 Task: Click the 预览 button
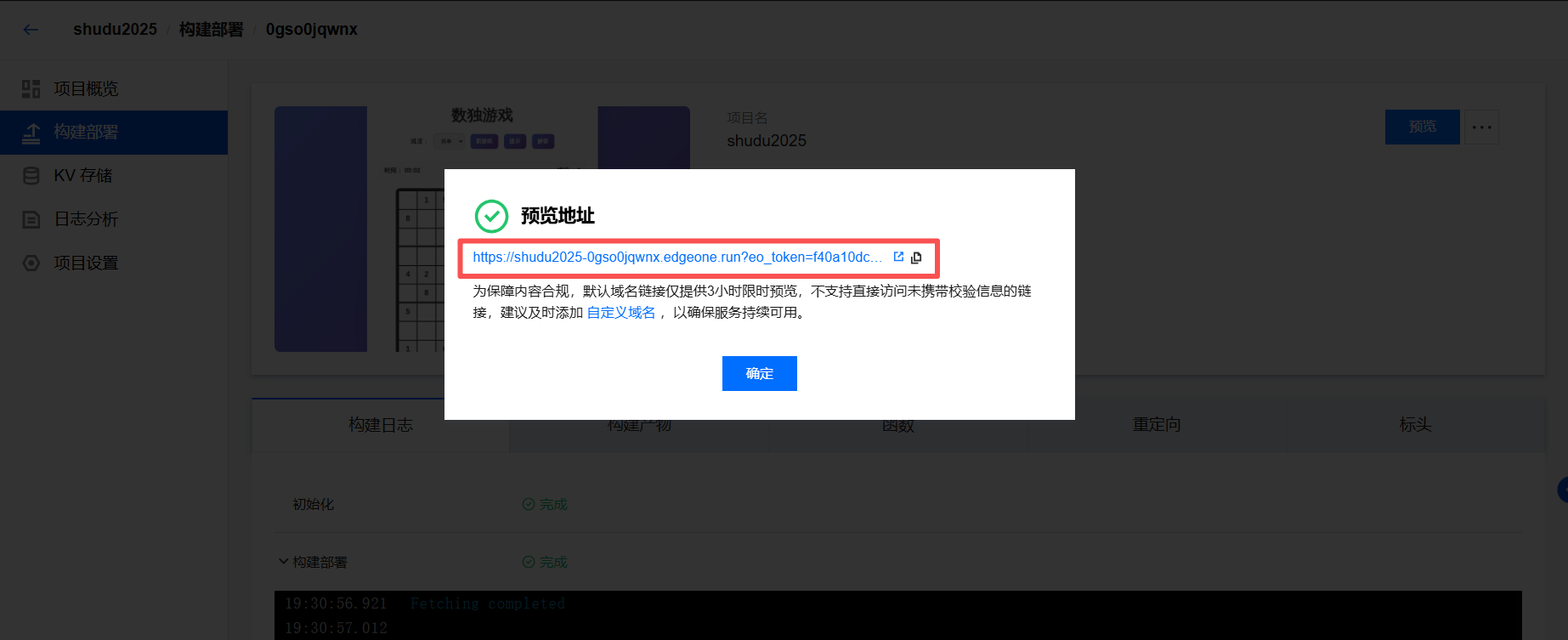[x=1423, y=127]
